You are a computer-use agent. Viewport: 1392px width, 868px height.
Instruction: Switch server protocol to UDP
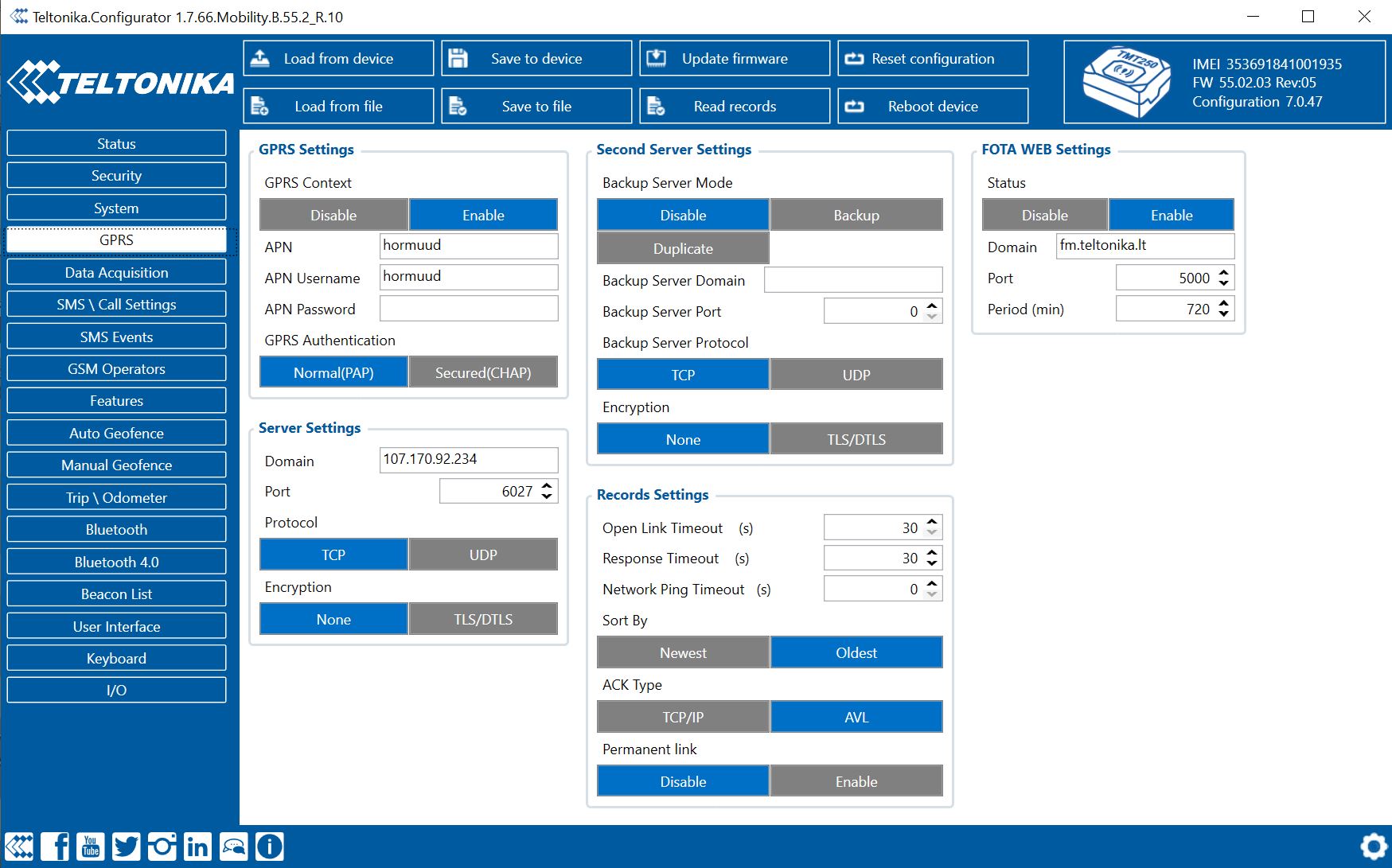(482, 555)
